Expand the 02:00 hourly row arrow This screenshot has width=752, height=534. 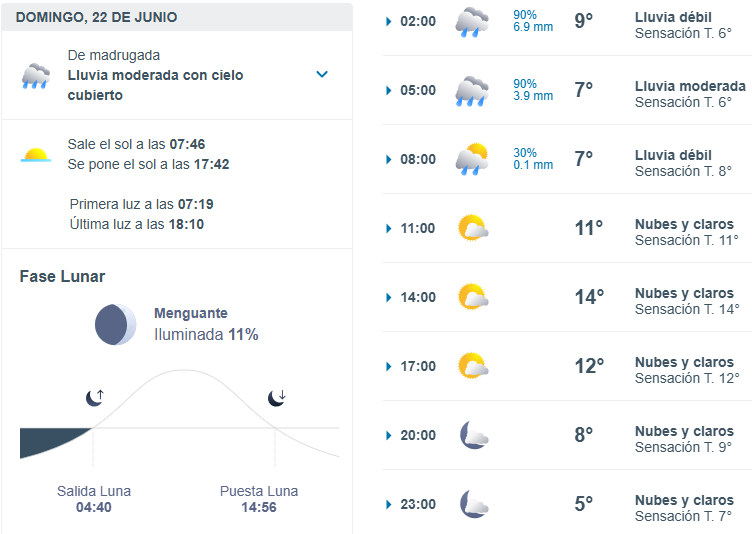click(388, 22)
